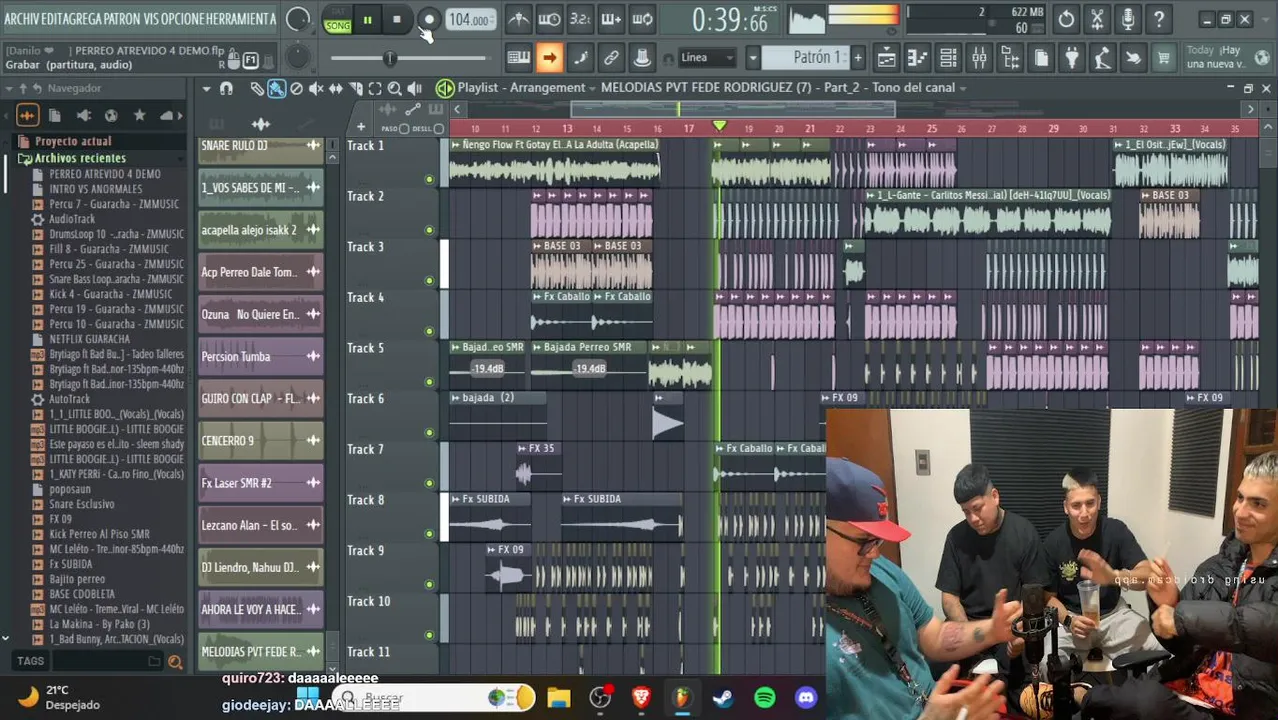Toggle the PASO option circle
This screenshot has width=1278, height=720.
404,128
